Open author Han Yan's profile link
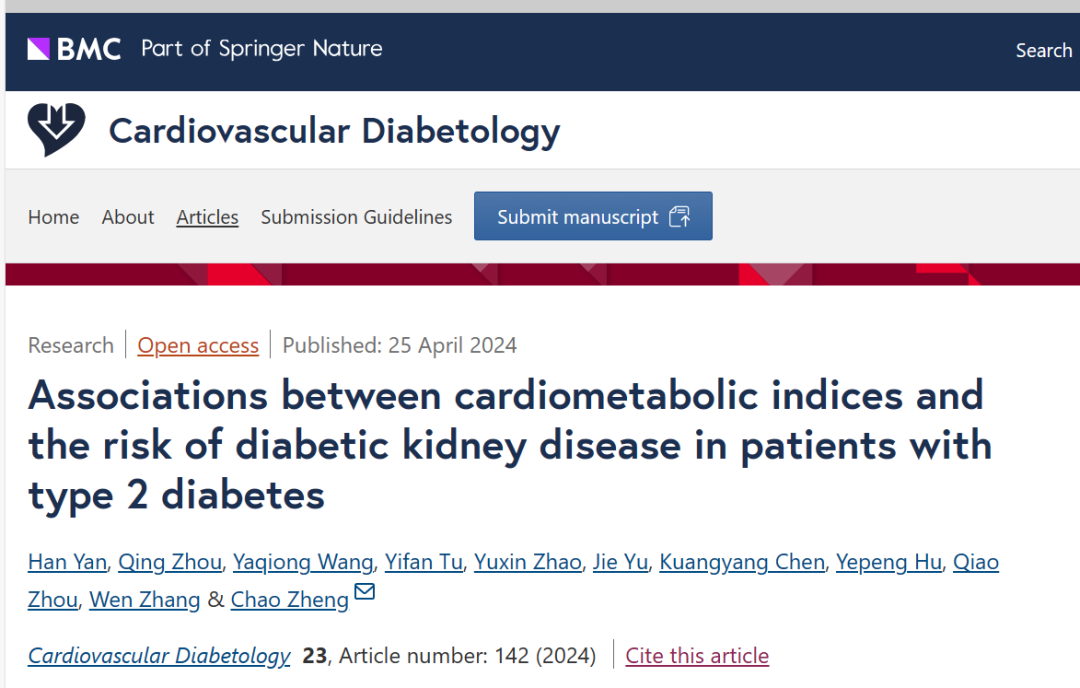The image size is (1080, 688). pos(68,562)
